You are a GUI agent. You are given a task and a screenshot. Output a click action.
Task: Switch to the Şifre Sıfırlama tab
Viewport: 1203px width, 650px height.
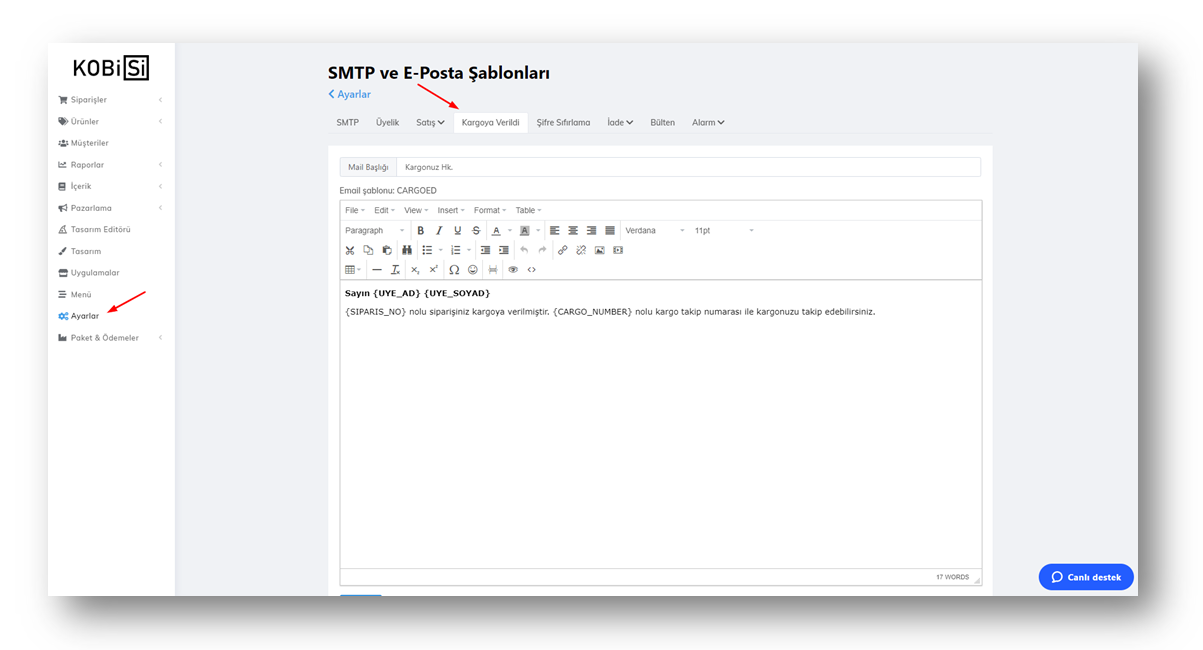point(563,122)
